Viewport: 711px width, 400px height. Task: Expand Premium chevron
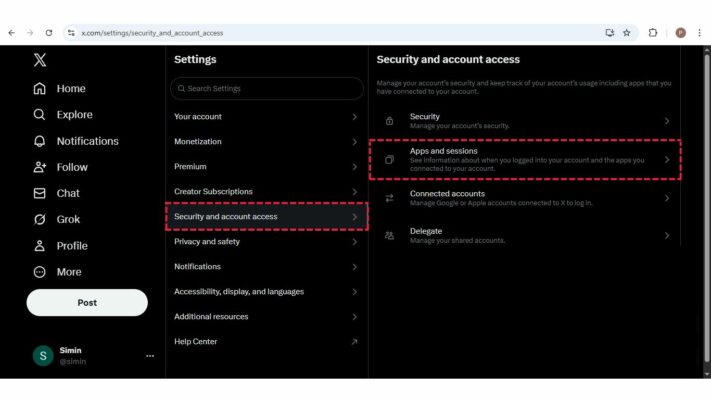(x=355, y=167)
